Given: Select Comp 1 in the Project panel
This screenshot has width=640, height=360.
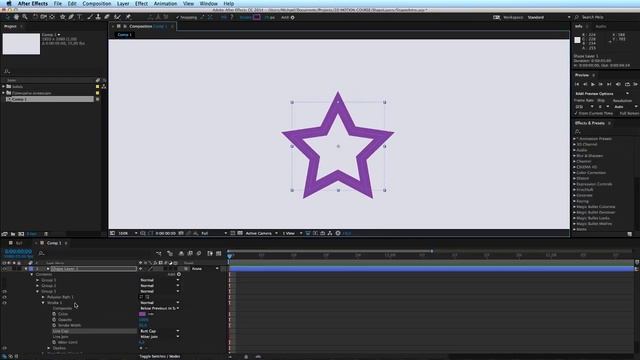Looking at the screenshot, I should (x=49, y=99).
